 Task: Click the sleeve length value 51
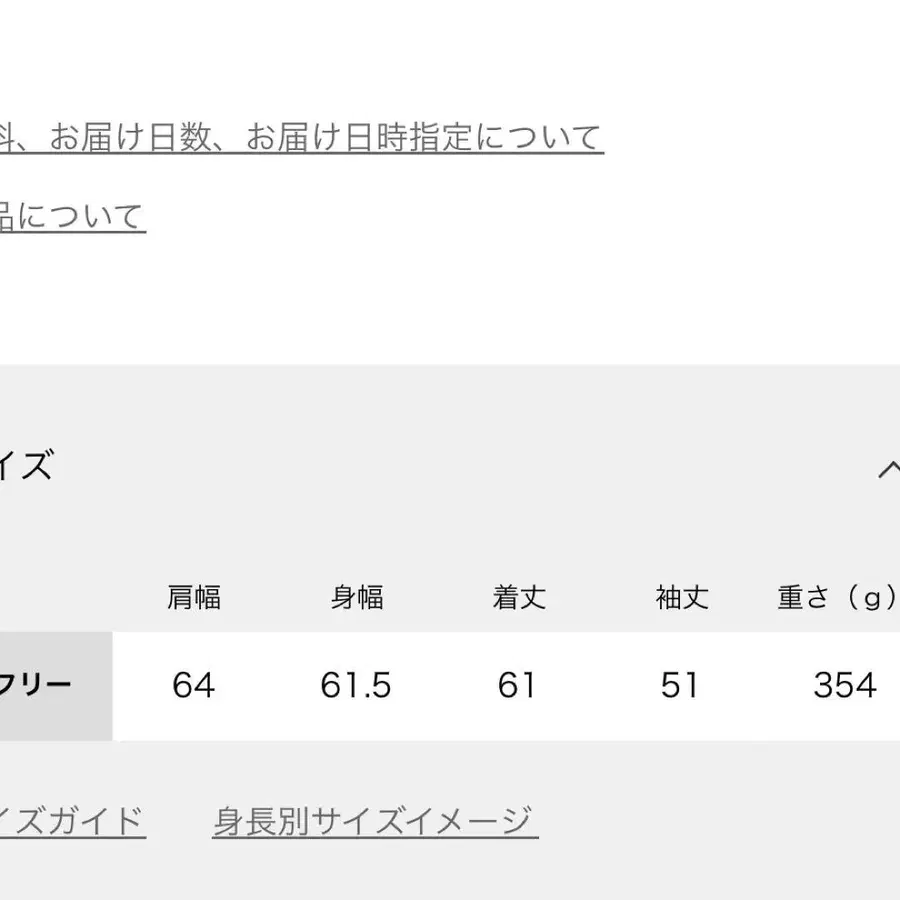pos(680,686)
